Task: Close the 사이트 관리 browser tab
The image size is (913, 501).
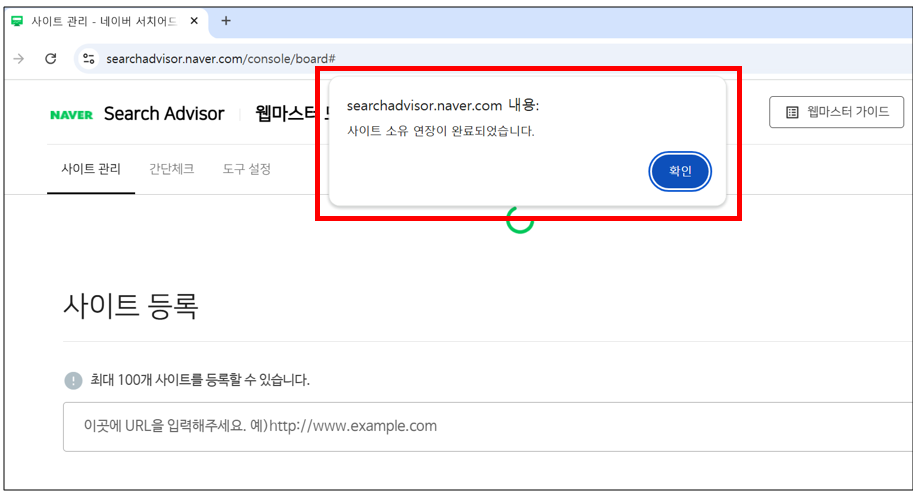Action: click(194, 21)
